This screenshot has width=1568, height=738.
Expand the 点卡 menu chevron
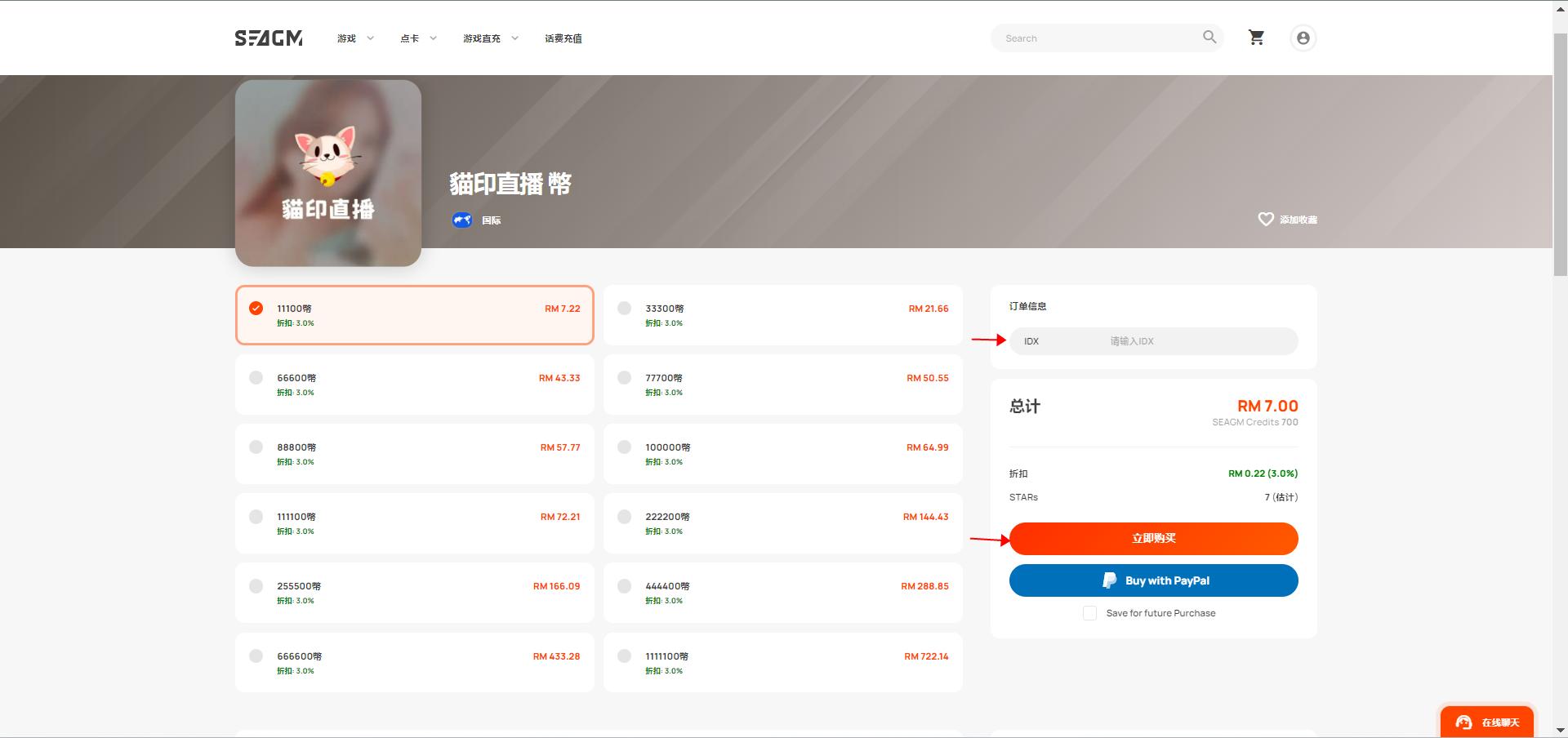point(433,38)
